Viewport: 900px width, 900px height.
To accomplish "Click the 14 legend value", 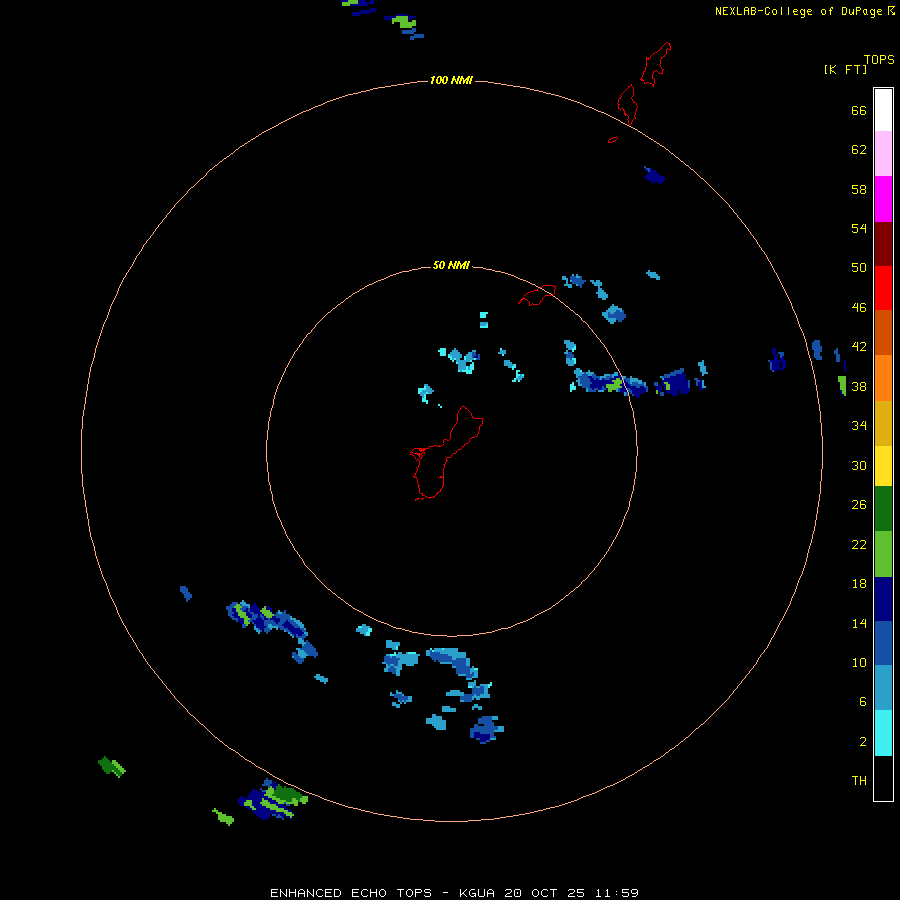I will click(x=859, y=623).
